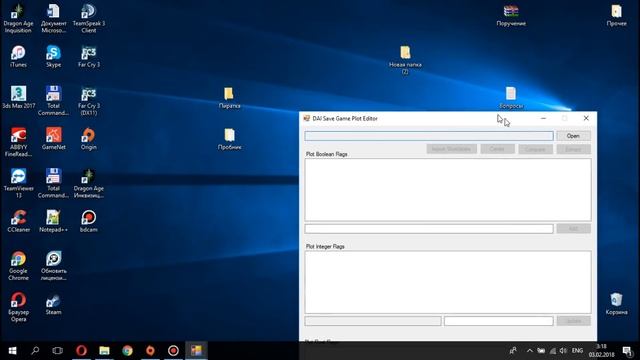This screenshot has width=640, height=360.
Task: Open the iTunes desktop icon
Action: pos(18,56)
